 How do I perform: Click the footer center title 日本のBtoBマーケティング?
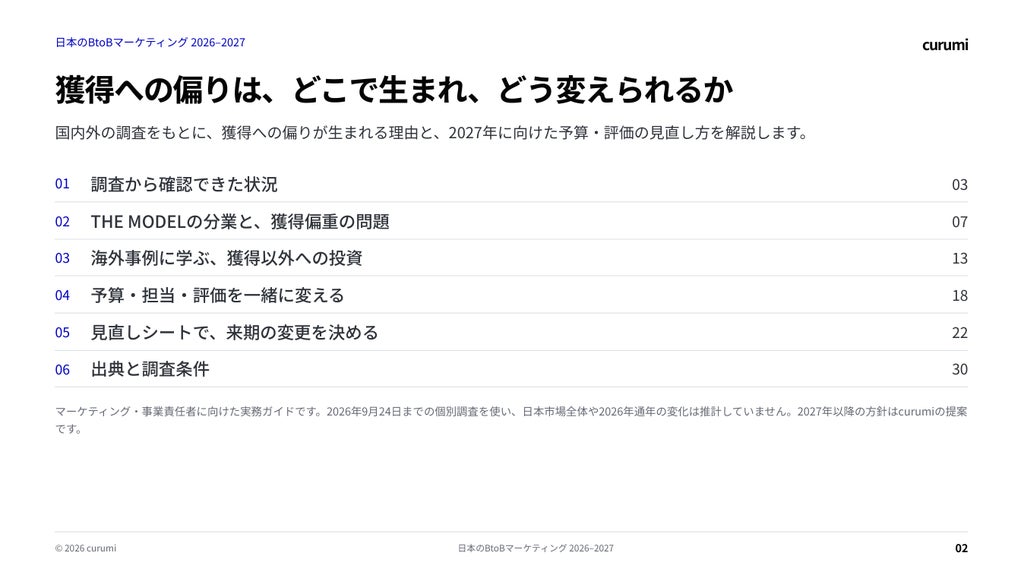point(536,548)
